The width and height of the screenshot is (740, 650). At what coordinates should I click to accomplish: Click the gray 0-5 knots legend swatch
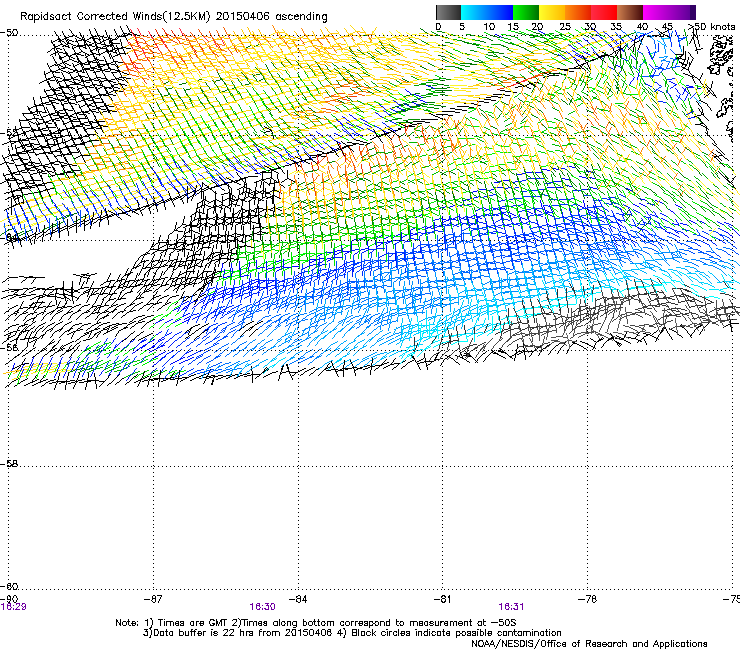click(x=448, y=12)
